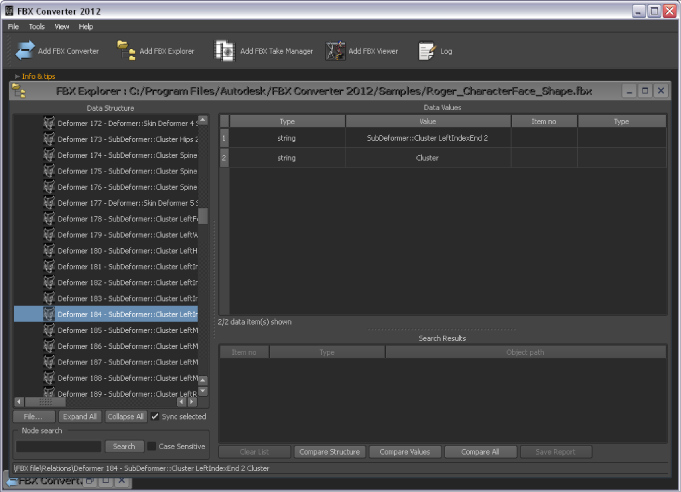Click the Item no header in Data Values

[544, 122]
